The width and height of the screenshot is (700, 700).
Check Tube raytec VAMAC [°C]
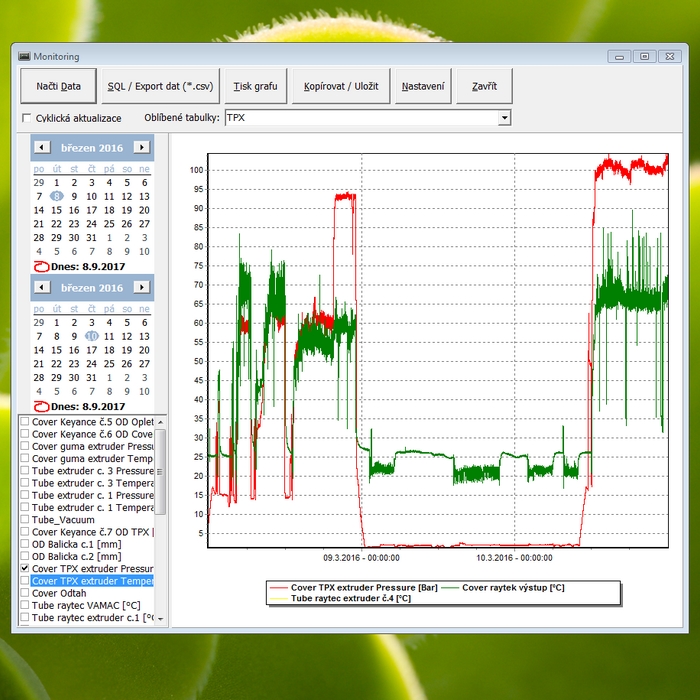pos(25,605)
